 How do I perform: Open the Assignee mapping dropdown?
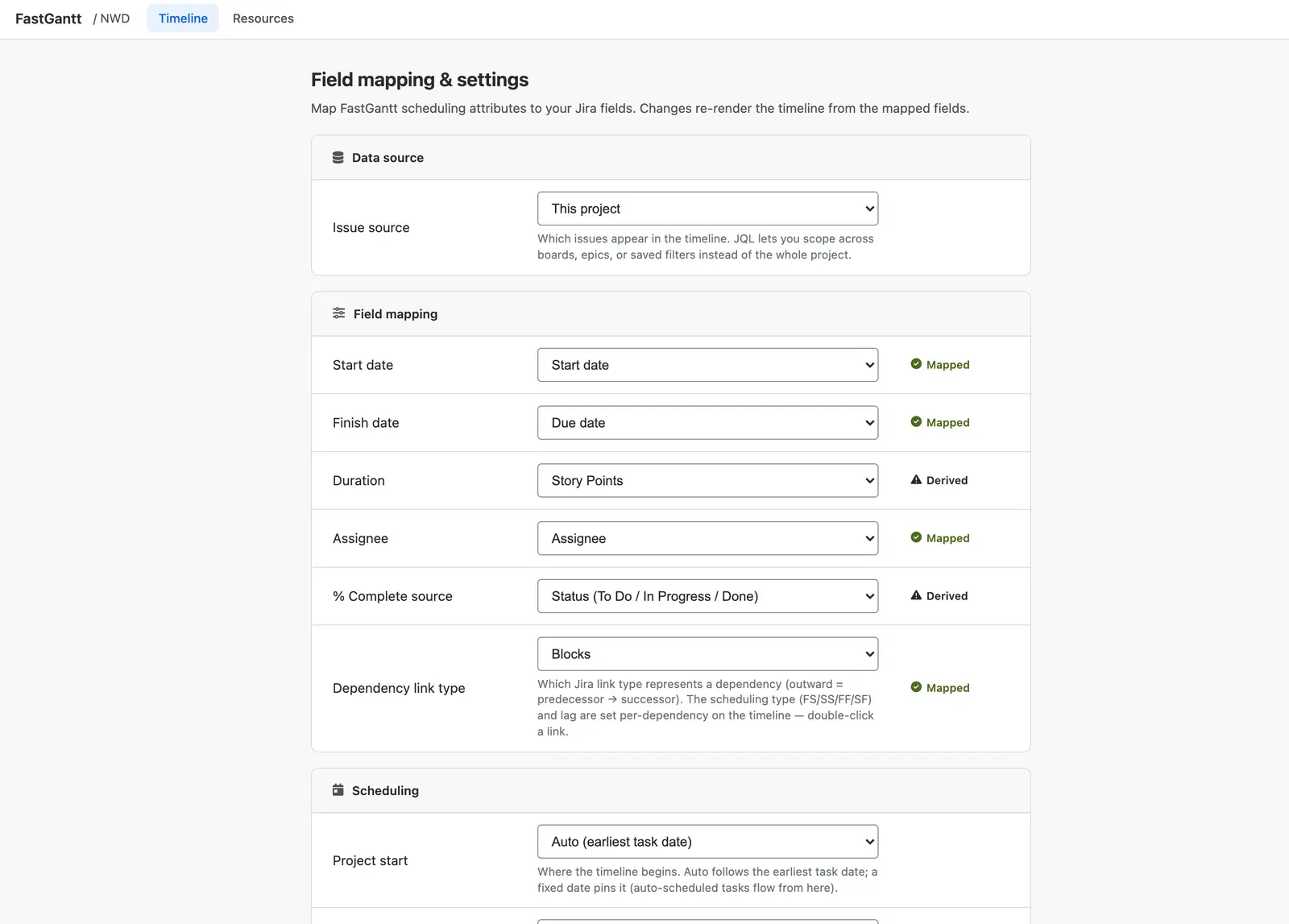(707, 539)
